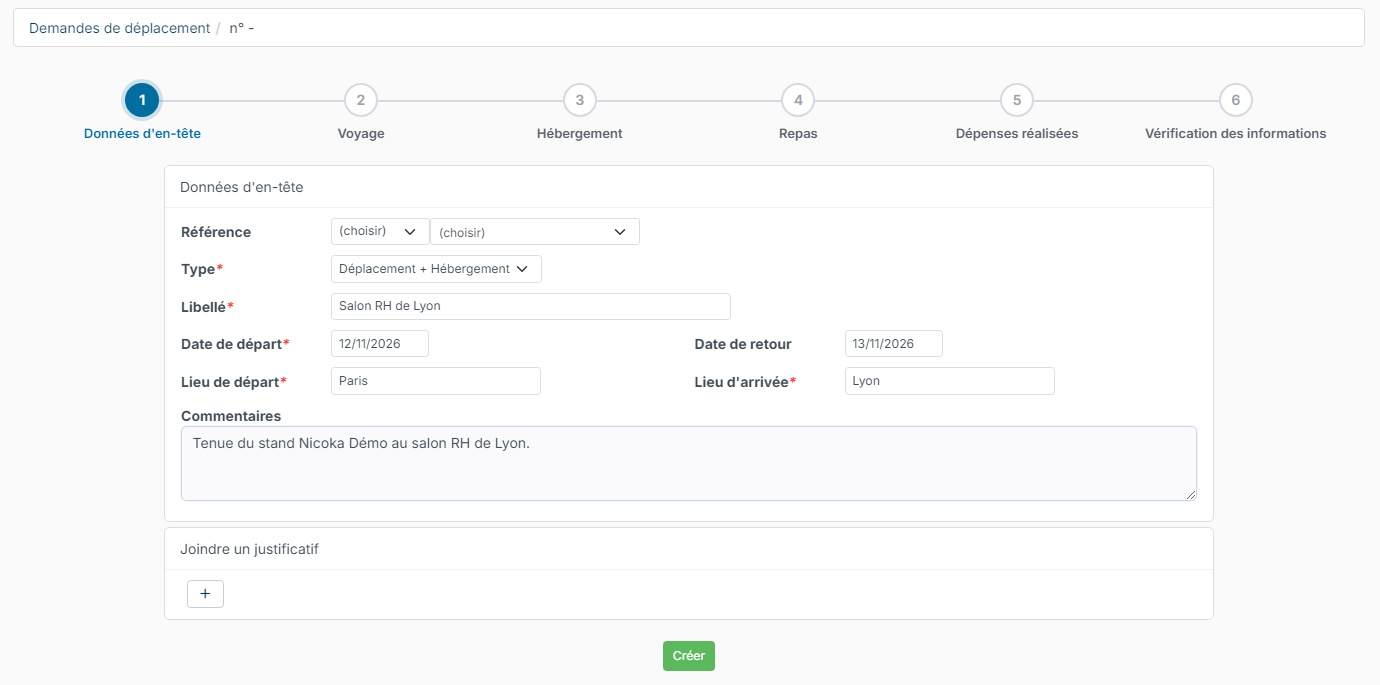This screenshot has width=1380, height=685.
Task: Open the Type dropdown showing Déplacement + Hébergement
Action: [x=436, y=269]
